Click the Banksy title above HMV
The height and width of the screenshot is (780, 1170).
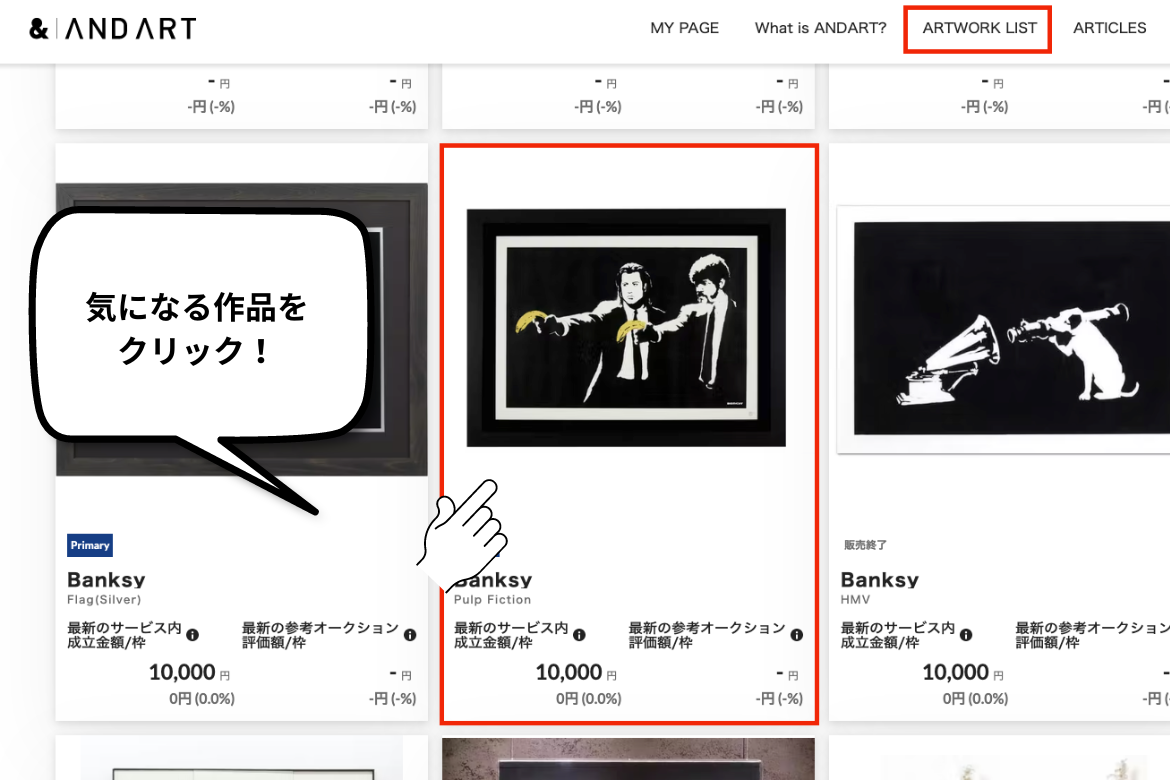880,580
